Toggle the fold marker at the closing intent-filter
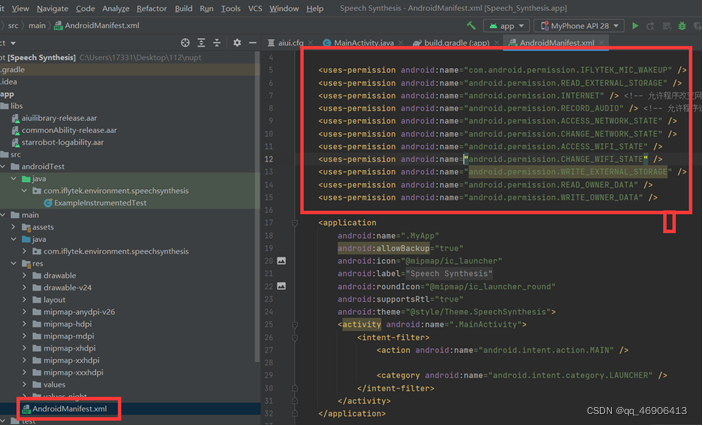The height and width of the screenshot is (426, 703). pos(295,388)
